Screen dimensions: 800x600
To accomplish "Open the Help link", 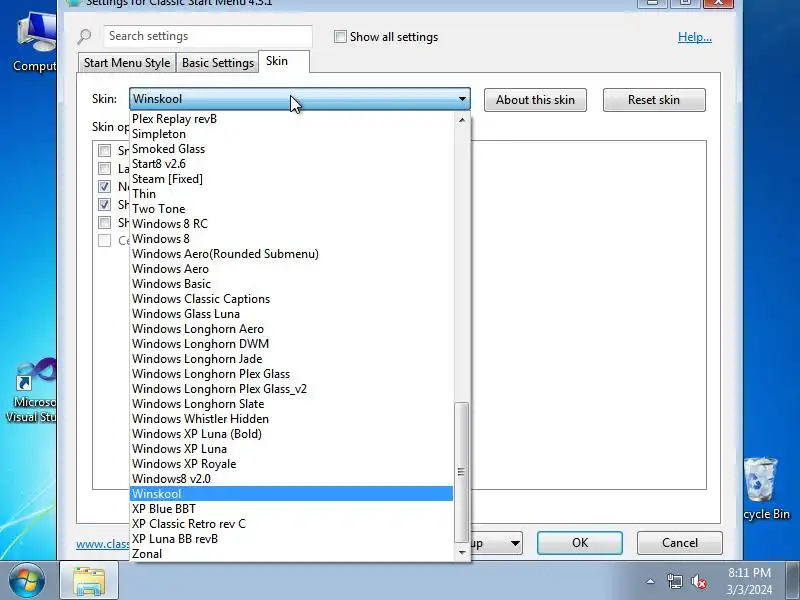I will tap(694, 37).
